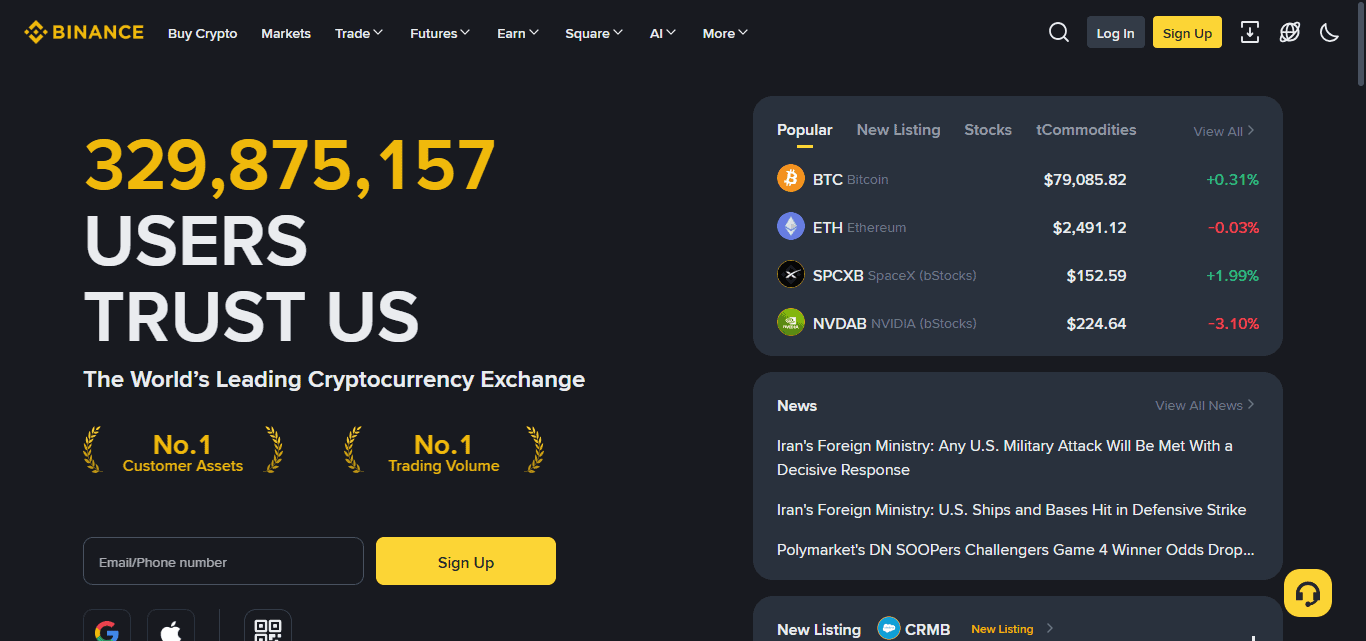Click the CRMB token icon

coord(889,628)
